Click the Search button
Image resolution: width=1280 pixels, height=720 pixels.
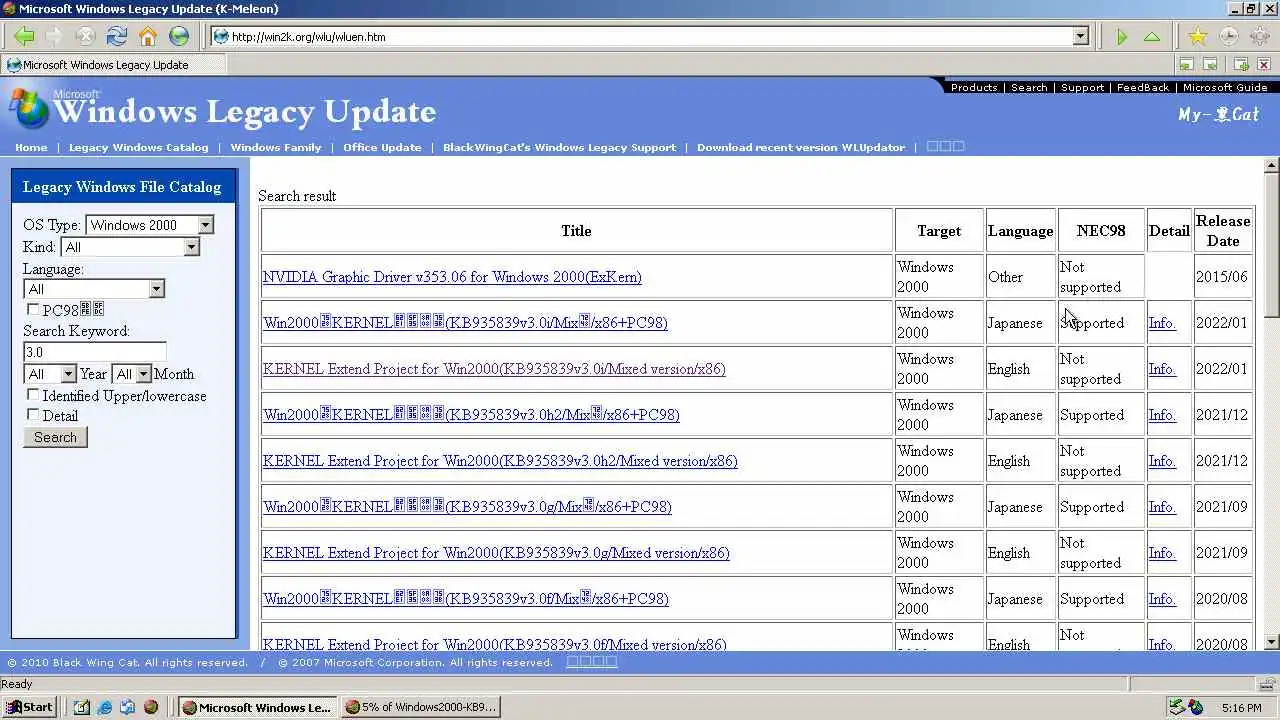(x=55, y=437)
